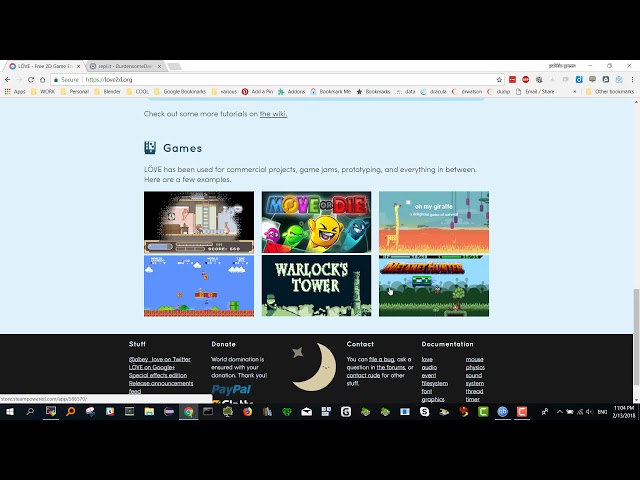Open the Addons bookmark

pos(291,91)
